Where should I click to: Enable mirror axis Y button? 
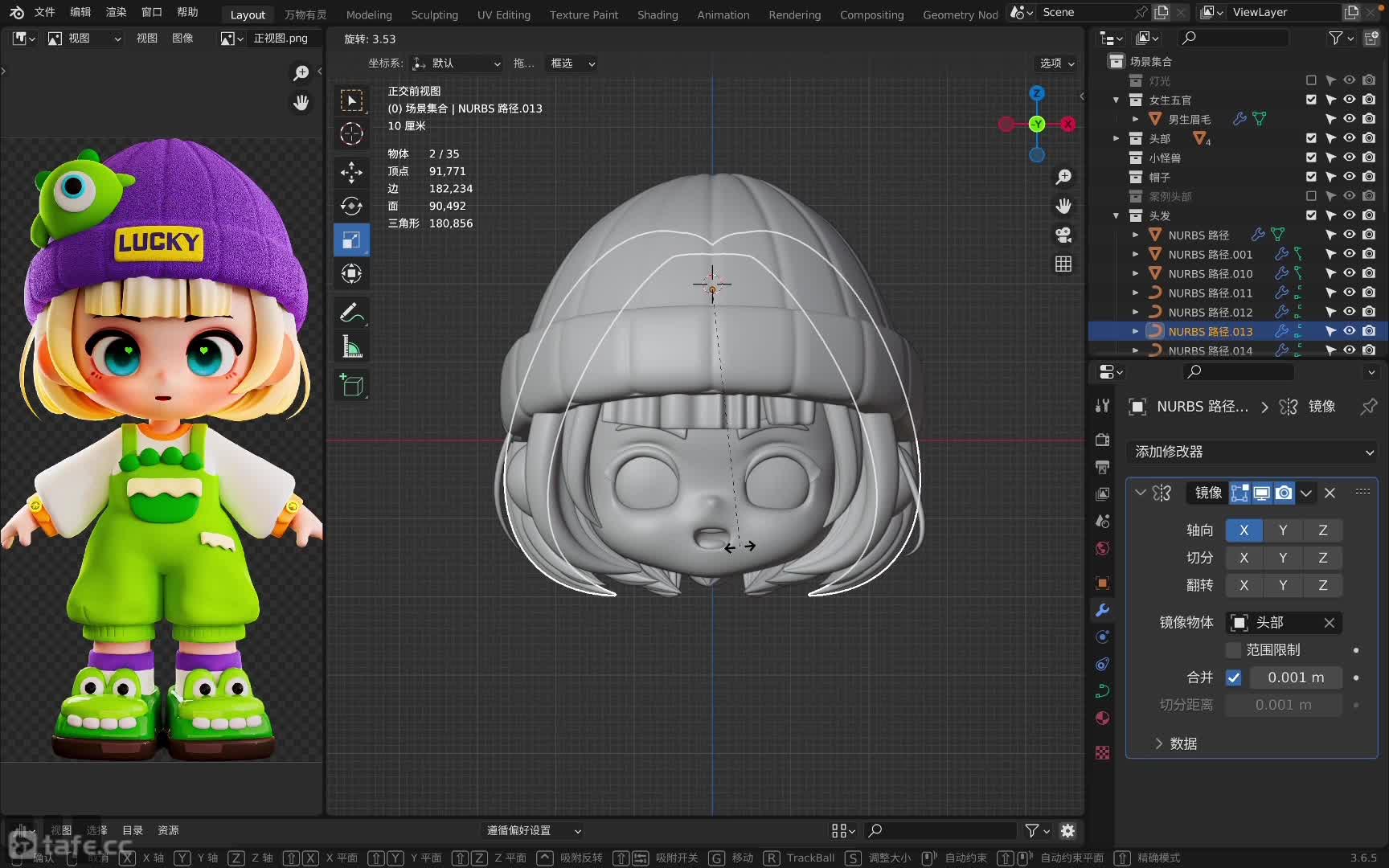click(1283, 530)
